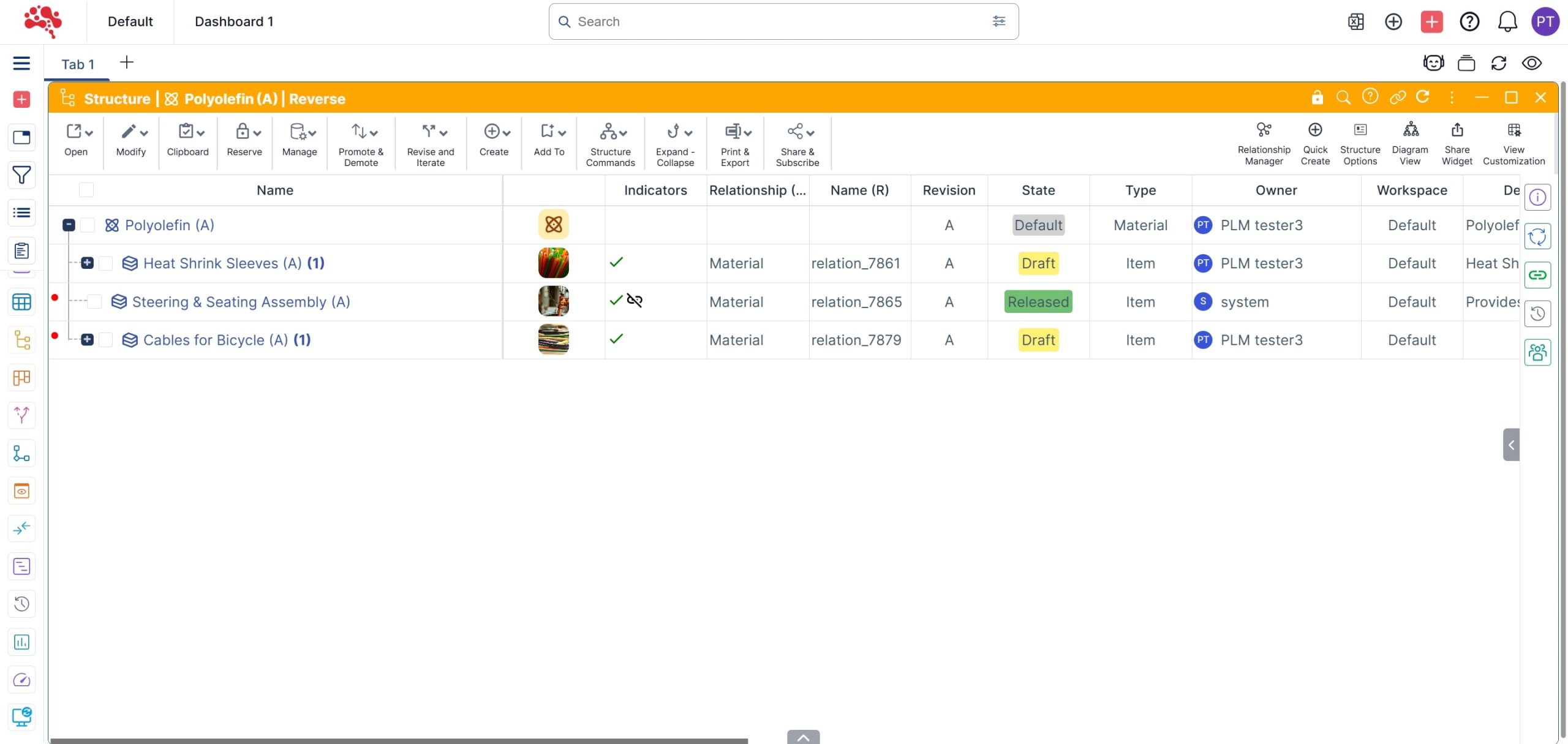Click the filter funnel sidebar icon

pos(21,175)
